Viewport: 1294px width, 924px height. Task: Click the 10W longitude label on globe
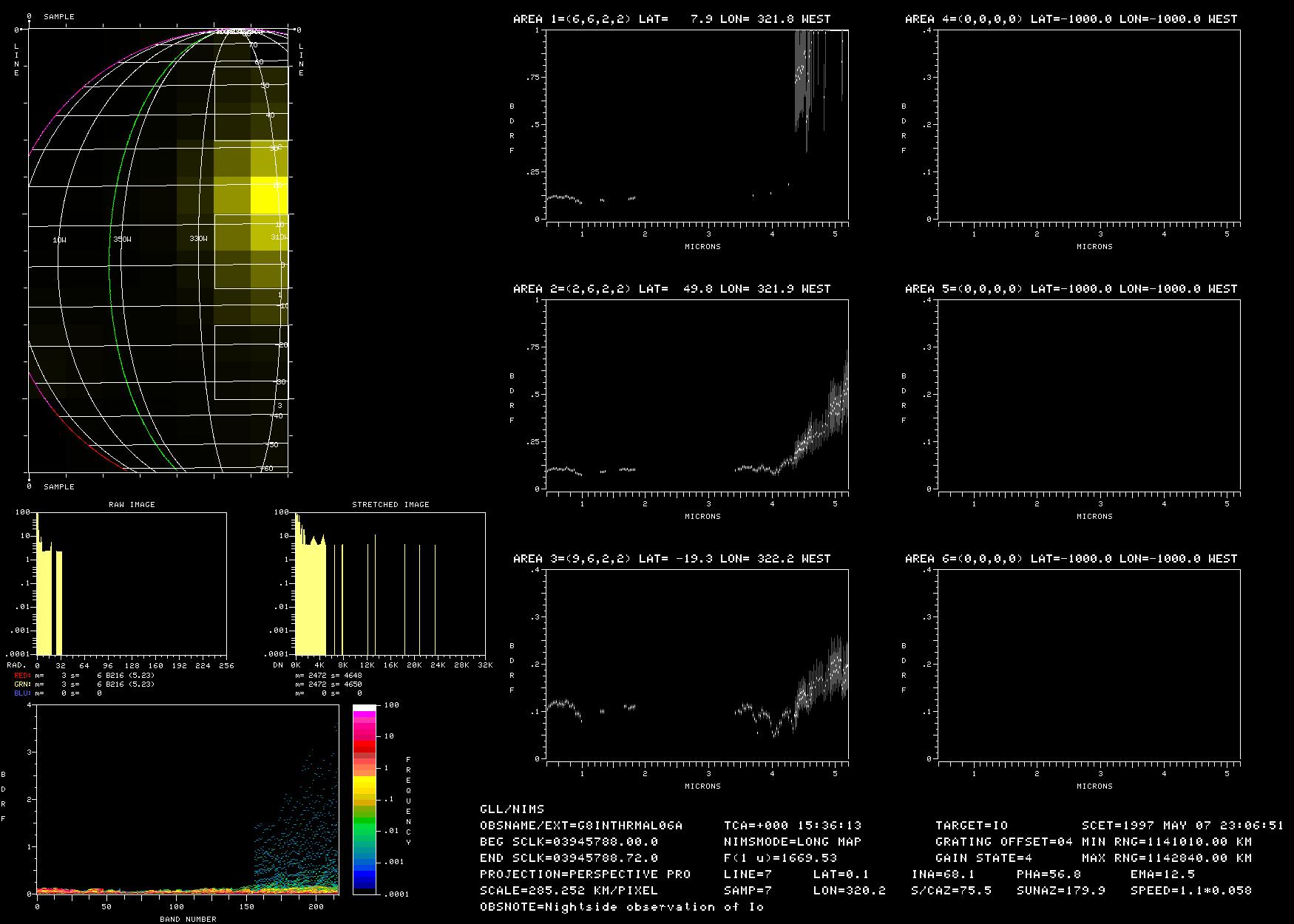point(59,240)
